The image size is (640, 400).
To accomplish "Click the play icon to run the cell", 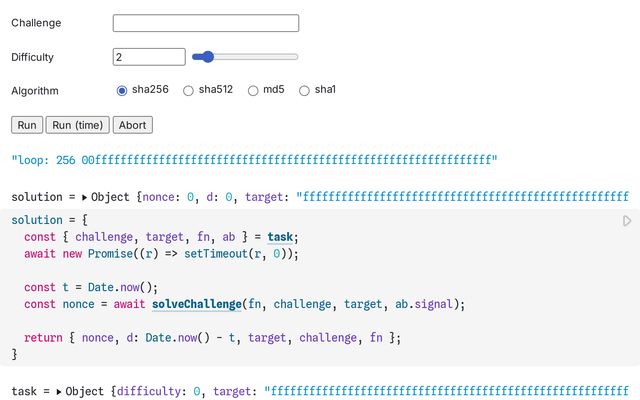I will pos(627,220).
